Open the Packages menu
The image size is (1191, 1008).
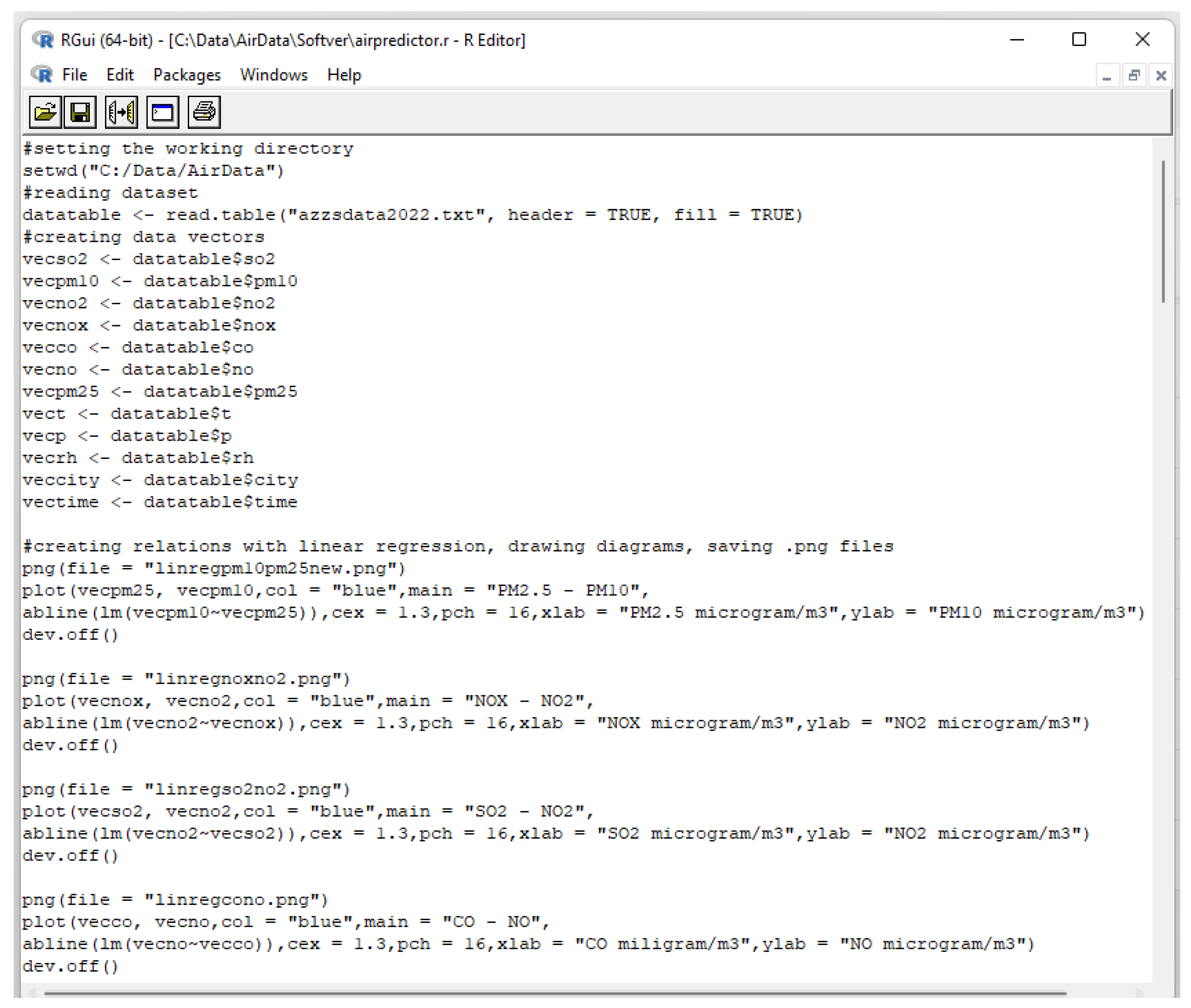point(187,75)
